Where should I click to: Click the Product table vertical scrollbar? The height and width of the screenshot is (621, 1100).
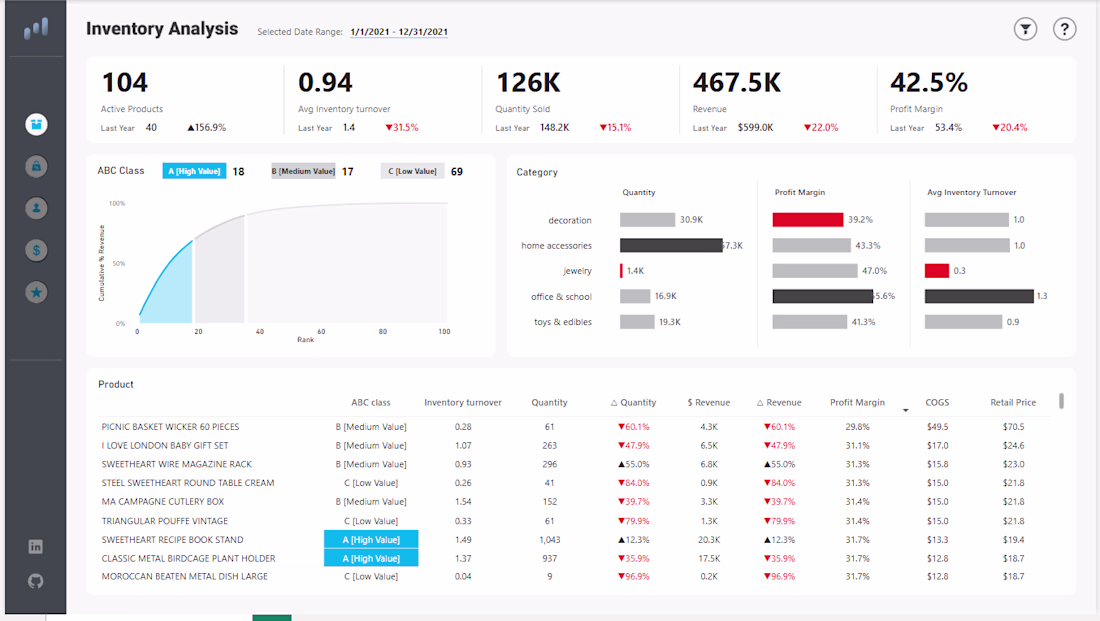click(1061, 401)
